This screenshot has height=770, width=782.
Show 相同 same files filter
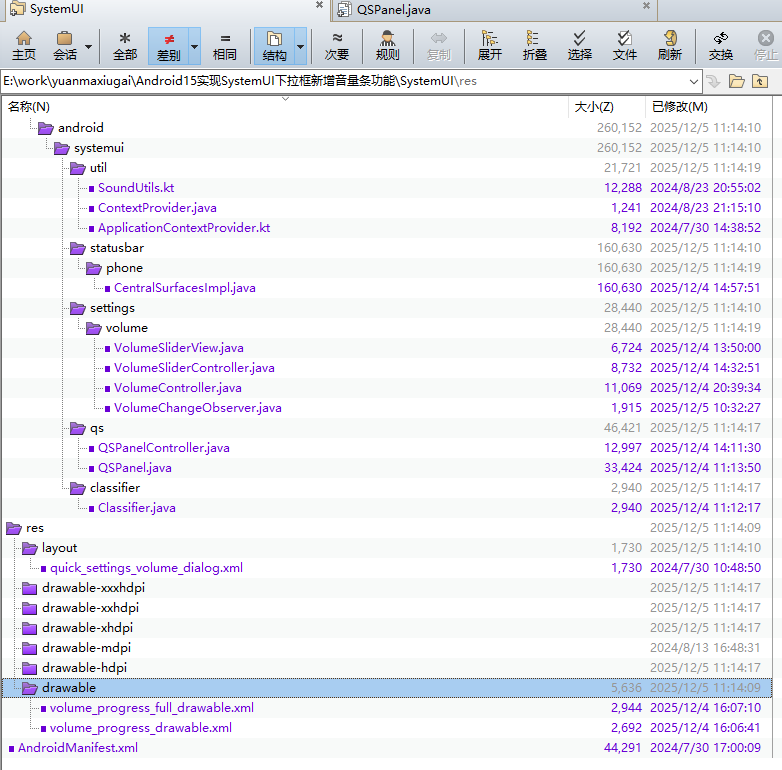tap(224, 46)
